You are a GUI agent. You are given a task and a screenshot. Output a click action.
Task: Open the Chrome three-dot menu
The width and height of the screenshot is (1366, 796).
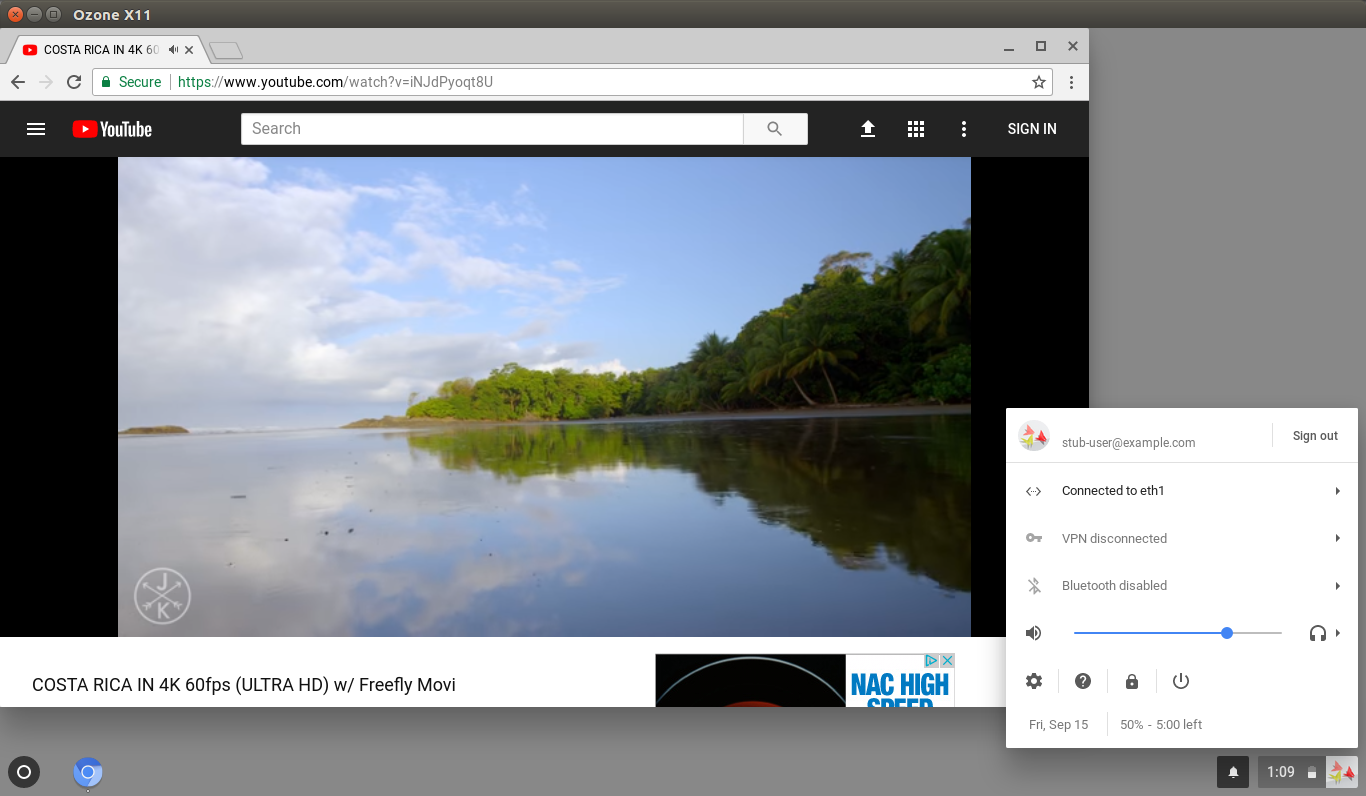click(1071, 82)
